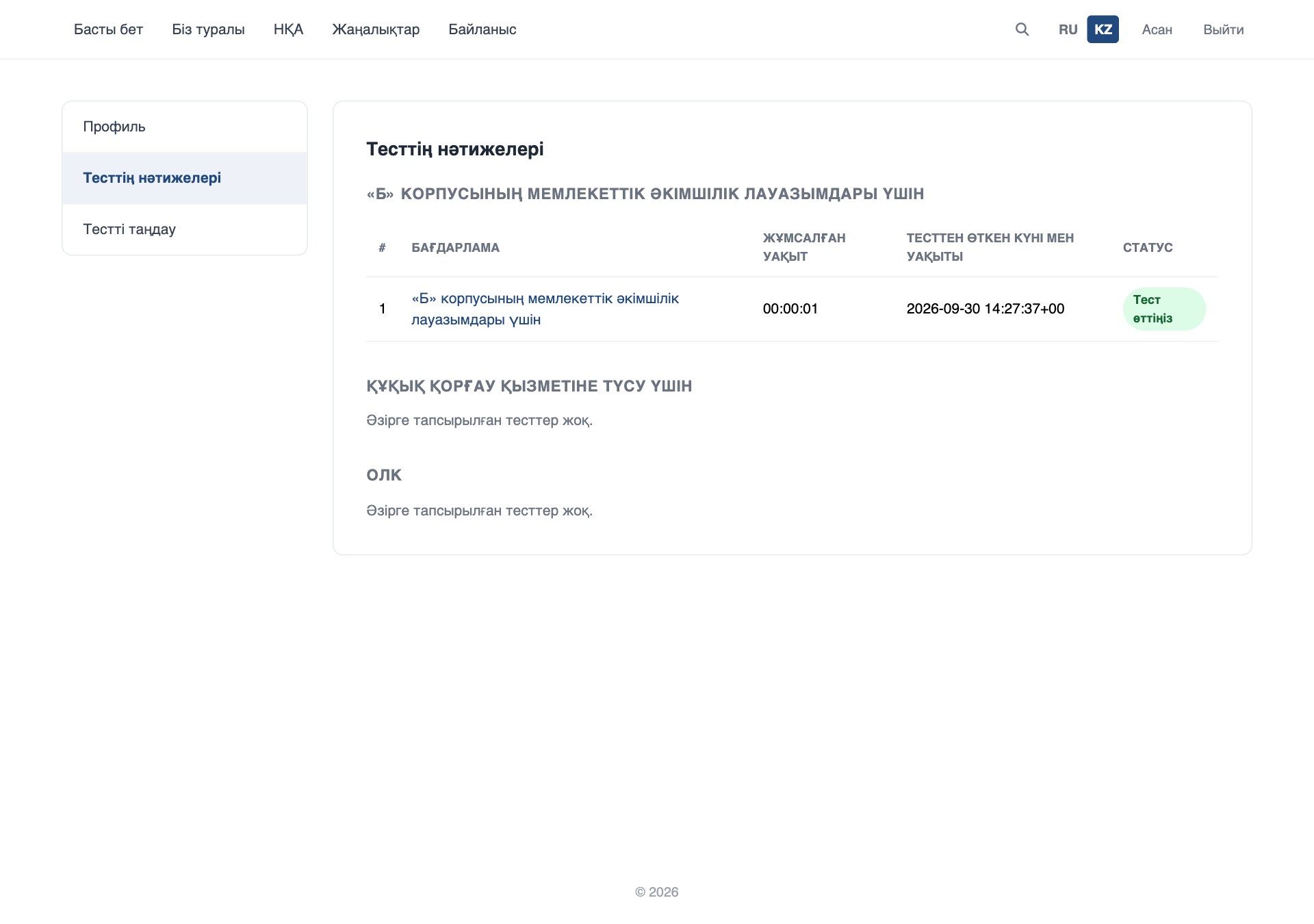Click the ОЛК section heading
The width and height of the screenshot is (1314, 924).
(384, 475)
